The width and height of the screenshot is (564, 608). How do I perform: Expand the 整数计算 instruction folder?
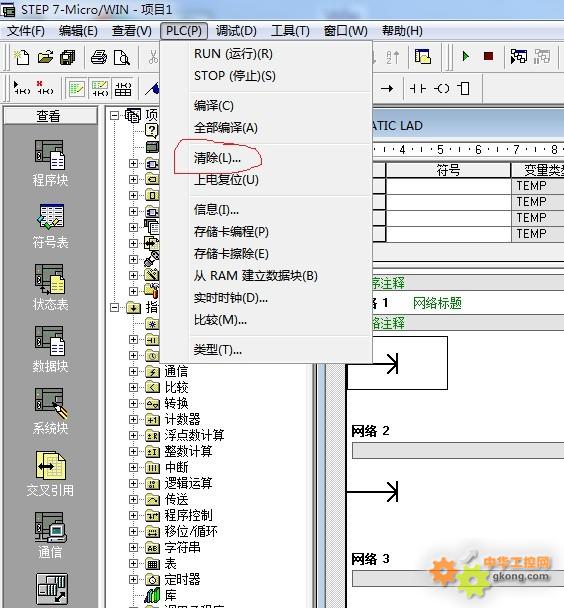[133, 451]
